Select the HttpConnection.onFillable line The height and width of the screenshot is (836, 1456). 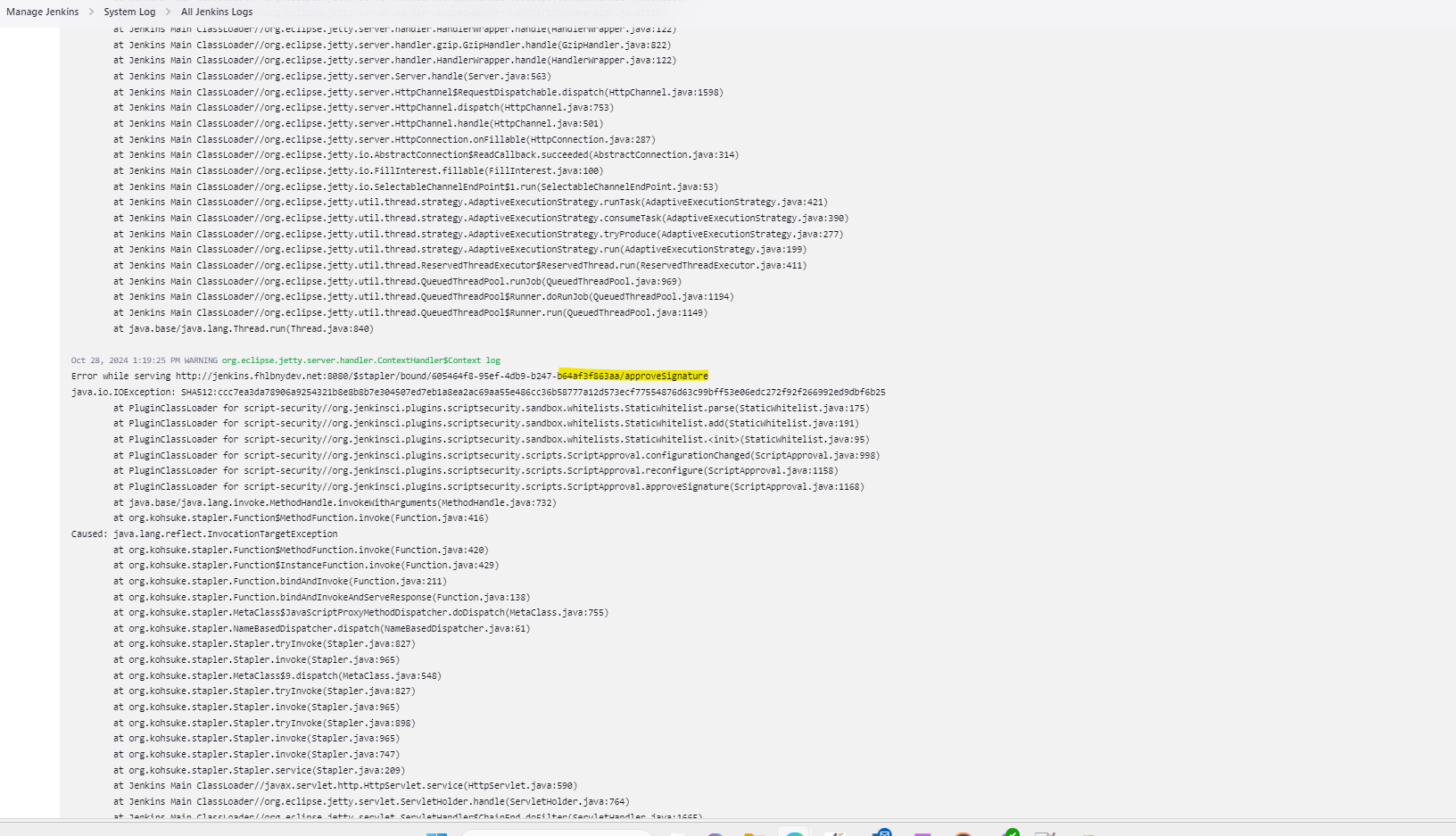(385, 139)
